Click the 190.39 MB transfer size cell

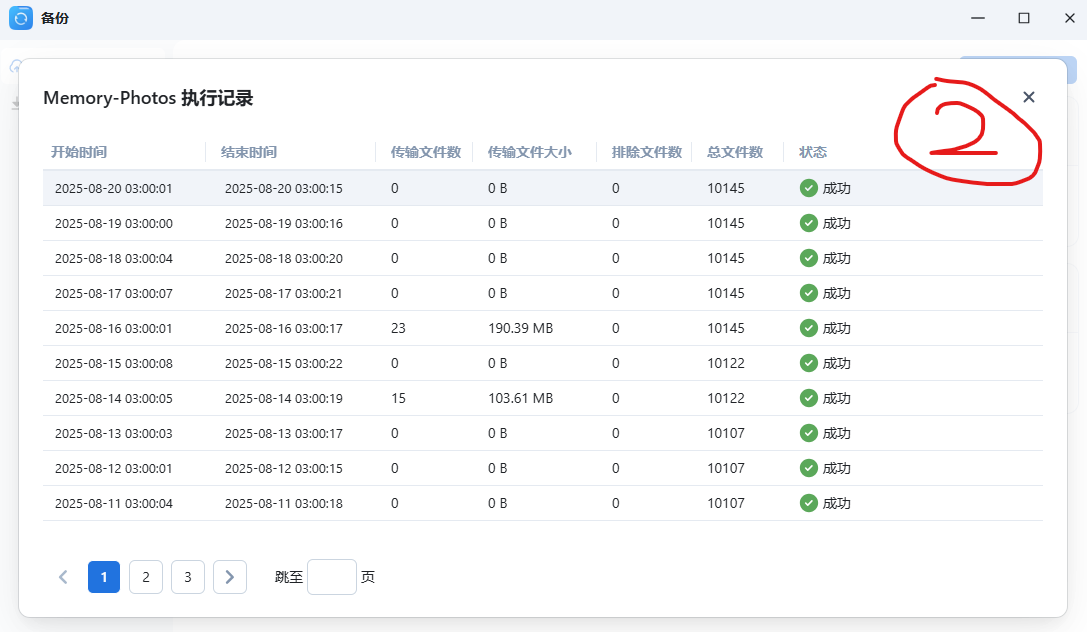click(521, 328)
